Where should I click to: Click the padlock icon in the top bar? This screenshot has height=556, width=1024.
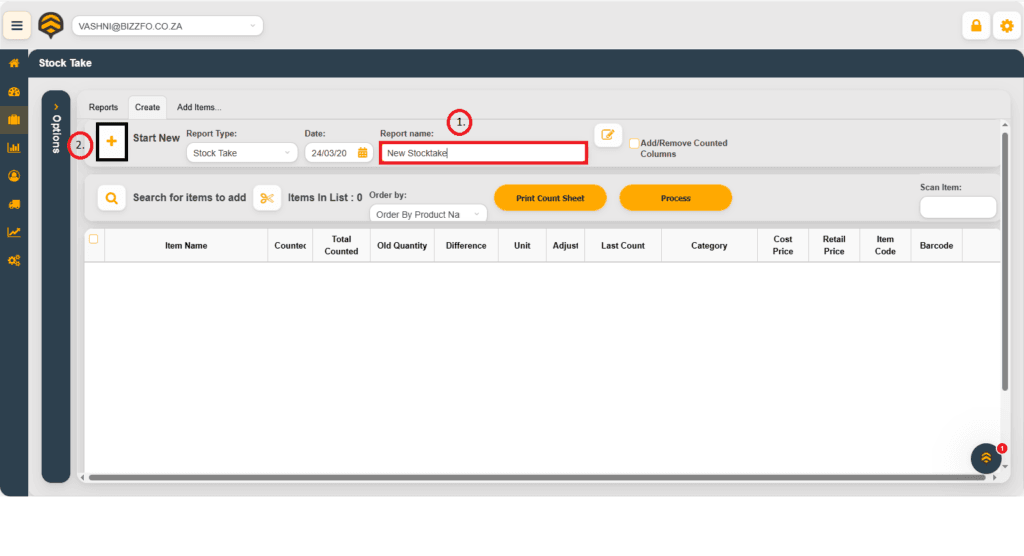coord(976,26)
